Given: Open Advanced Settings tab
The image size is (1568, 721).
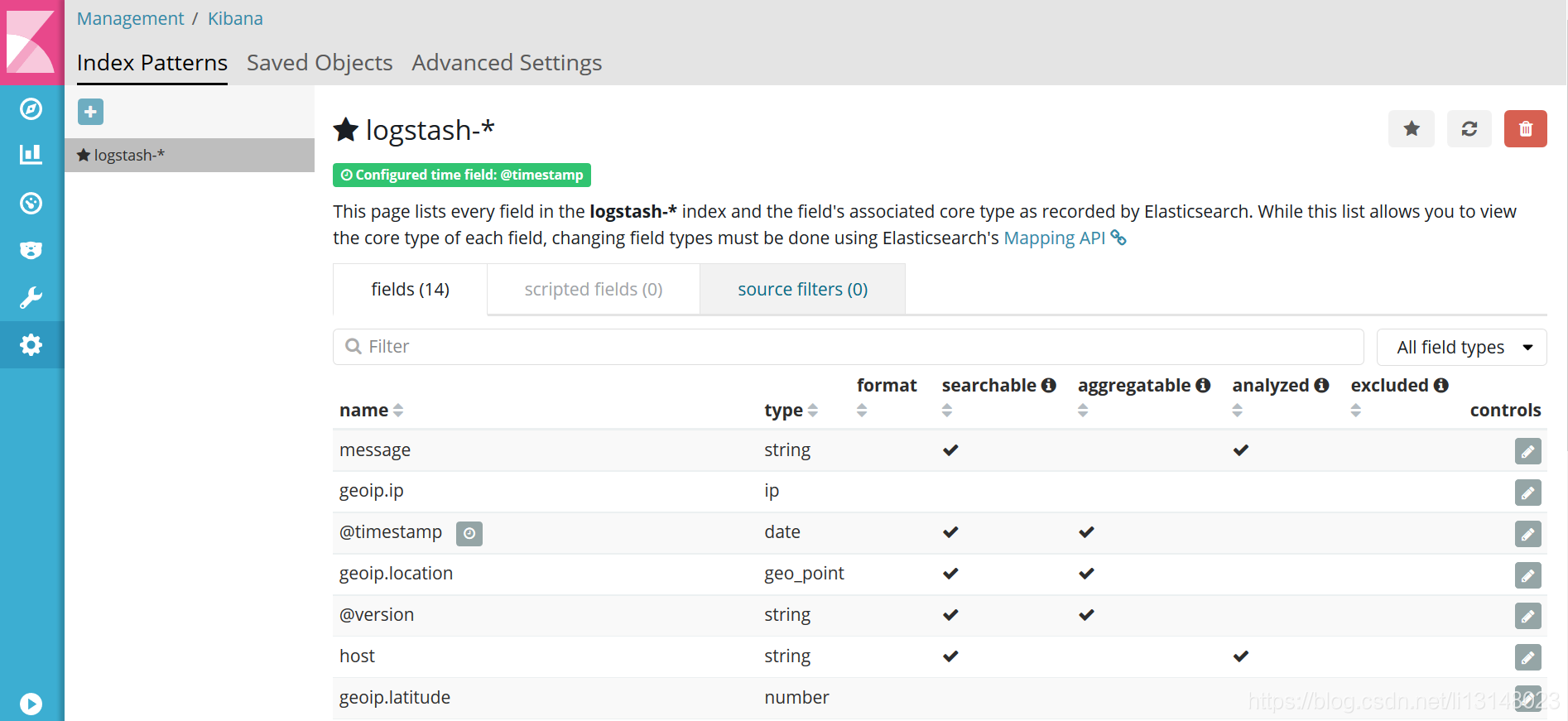Looking at the screenshot, I should coord(507,63).
